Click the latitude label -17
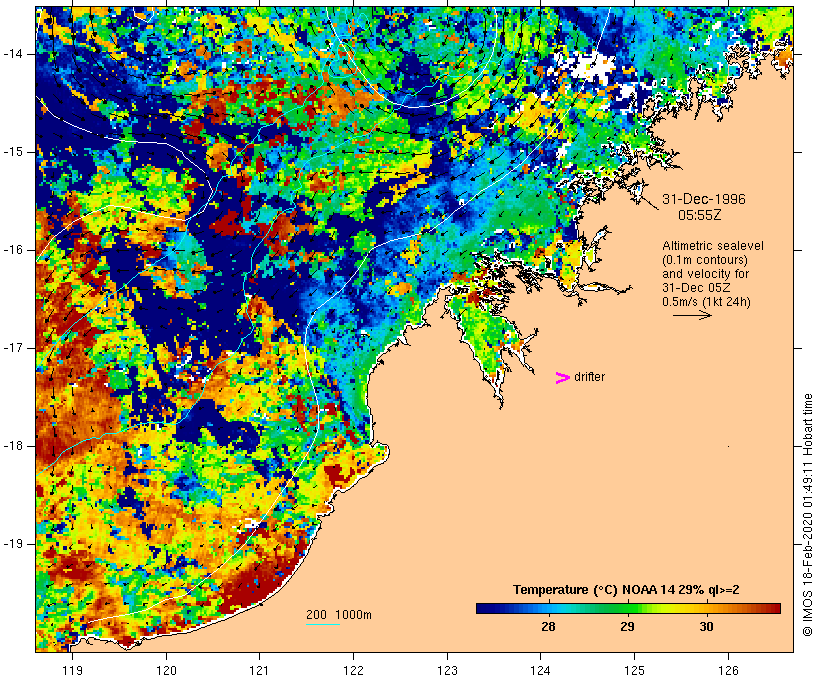Screen dimensions: 820x680 pos(13,348)
